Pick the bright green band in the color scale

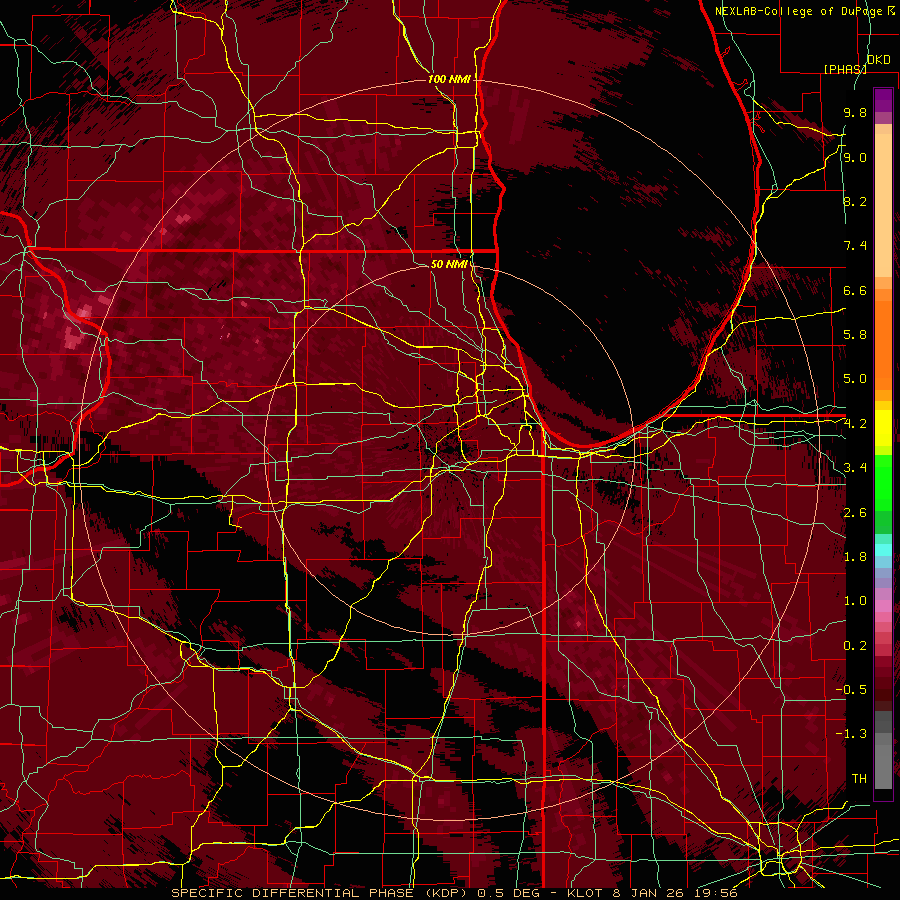[883, 481]
